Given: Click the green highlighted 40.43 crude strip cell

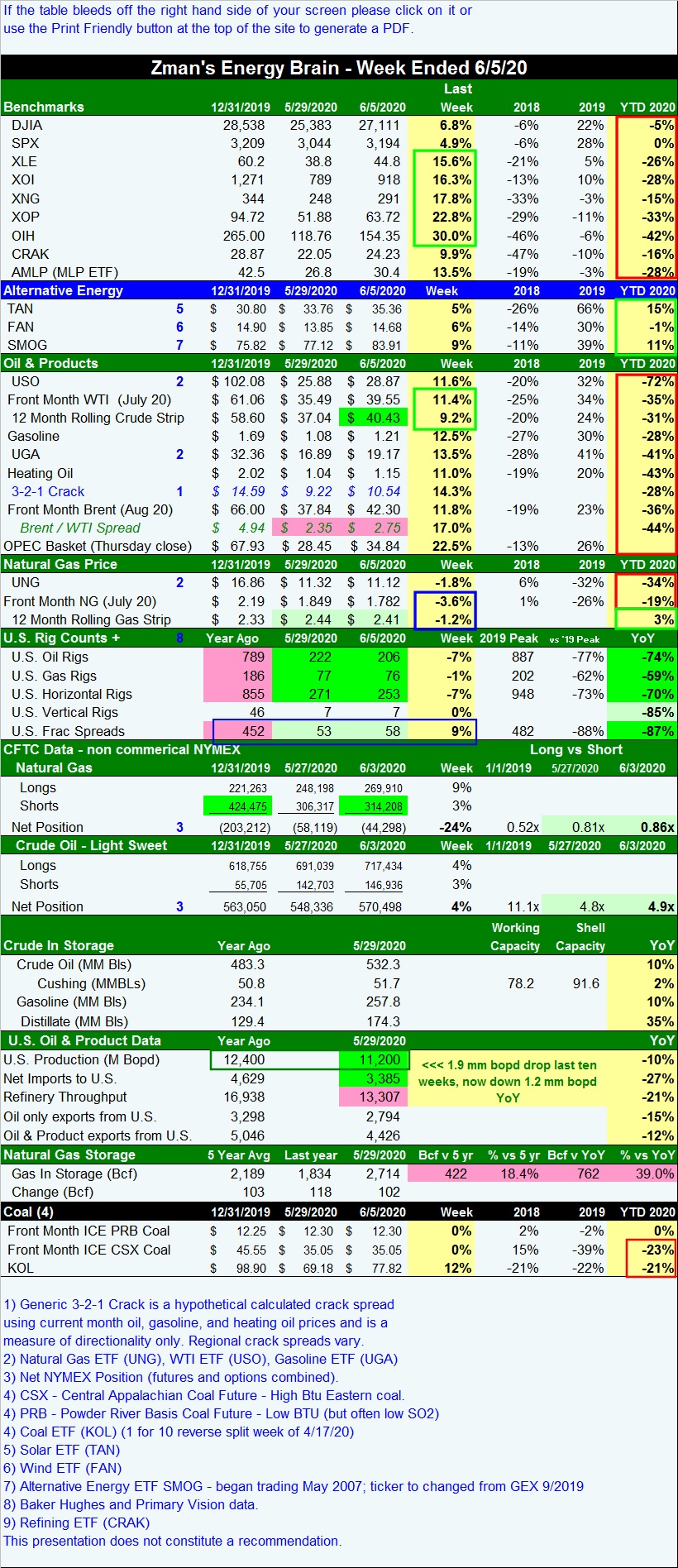Looking at the screenshot, I should click(x=372, y=418).
